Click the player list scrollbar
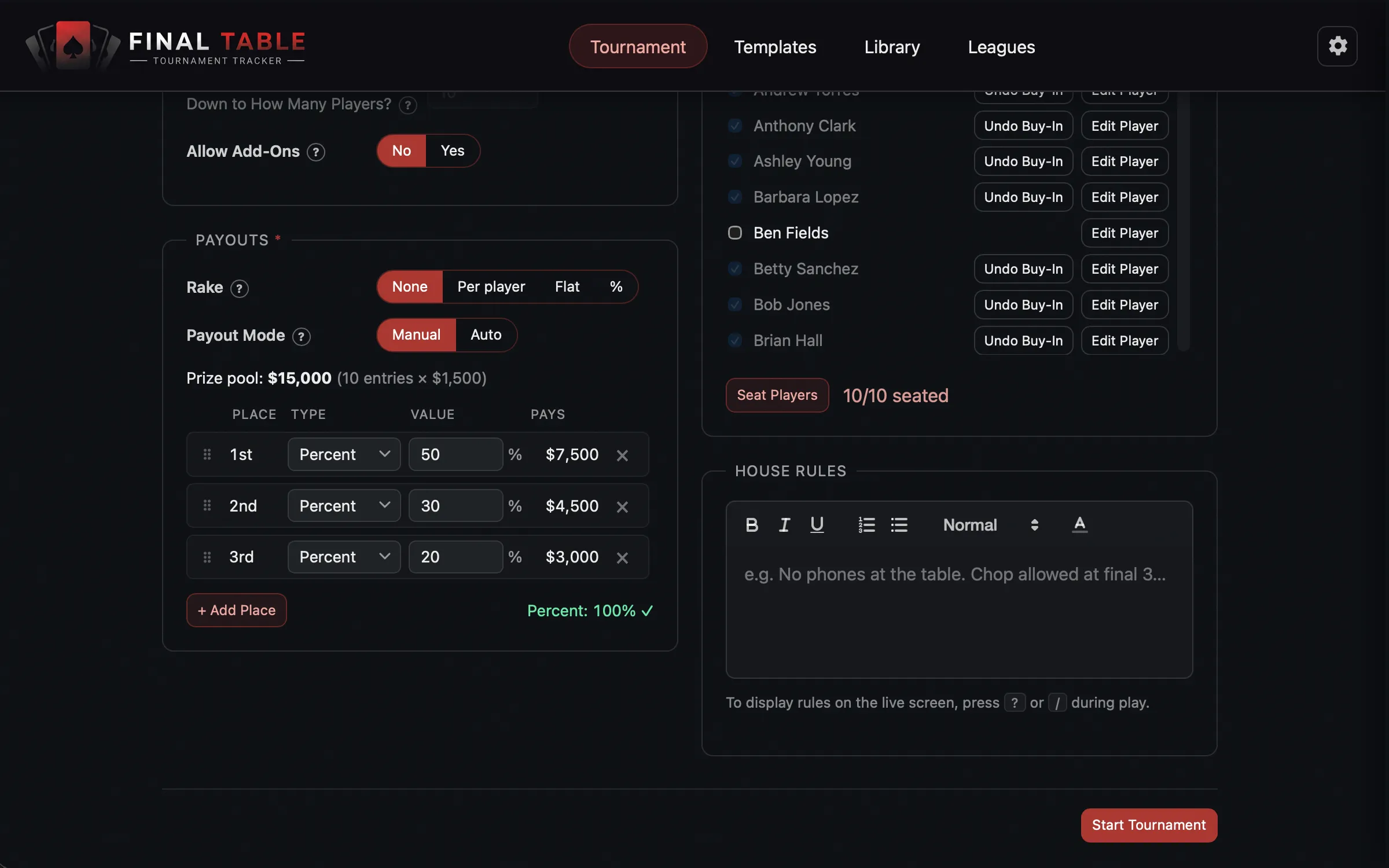The width and height of the screenshot is (1389, 868). pyautogui.click(x=1184, y=220)
